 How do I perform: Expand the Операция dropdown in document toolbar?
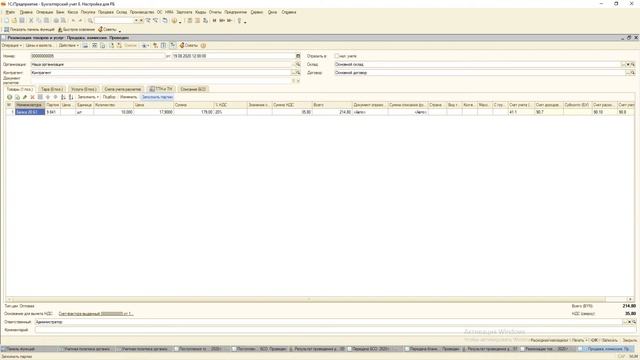12,45
